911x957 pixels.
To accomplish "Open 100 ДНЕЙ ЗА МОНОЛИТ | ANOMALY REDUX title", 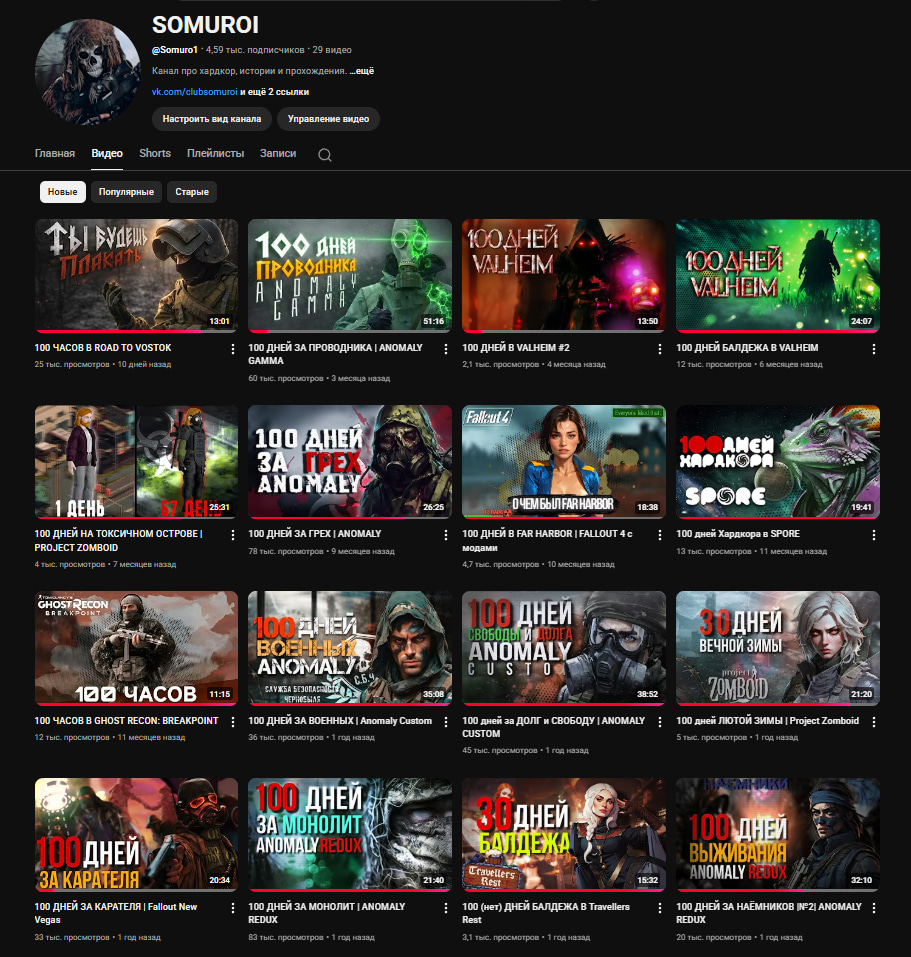I will tap(326, 913).
